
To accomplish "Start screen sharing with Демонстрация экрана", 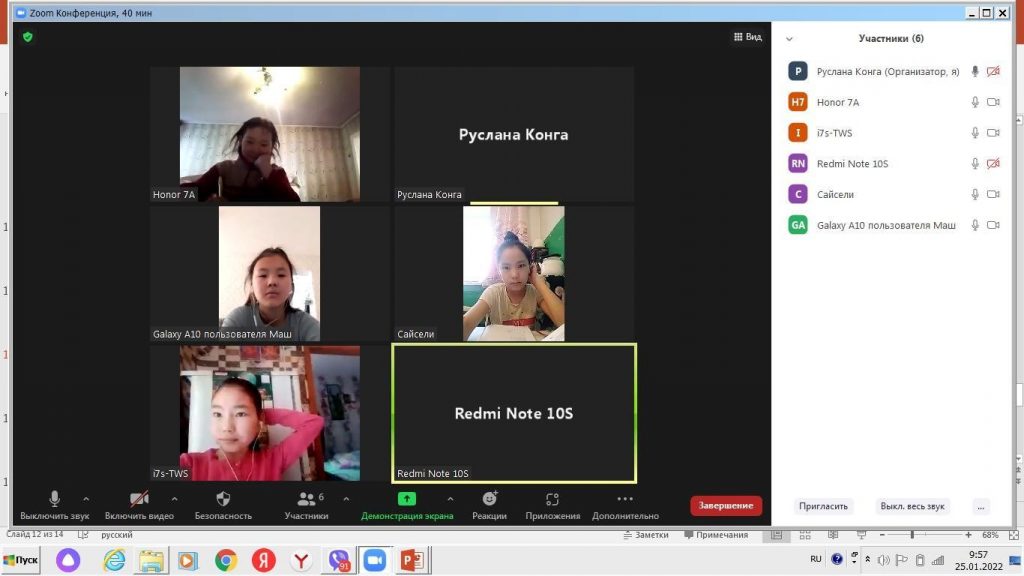I will pos(406,498).
